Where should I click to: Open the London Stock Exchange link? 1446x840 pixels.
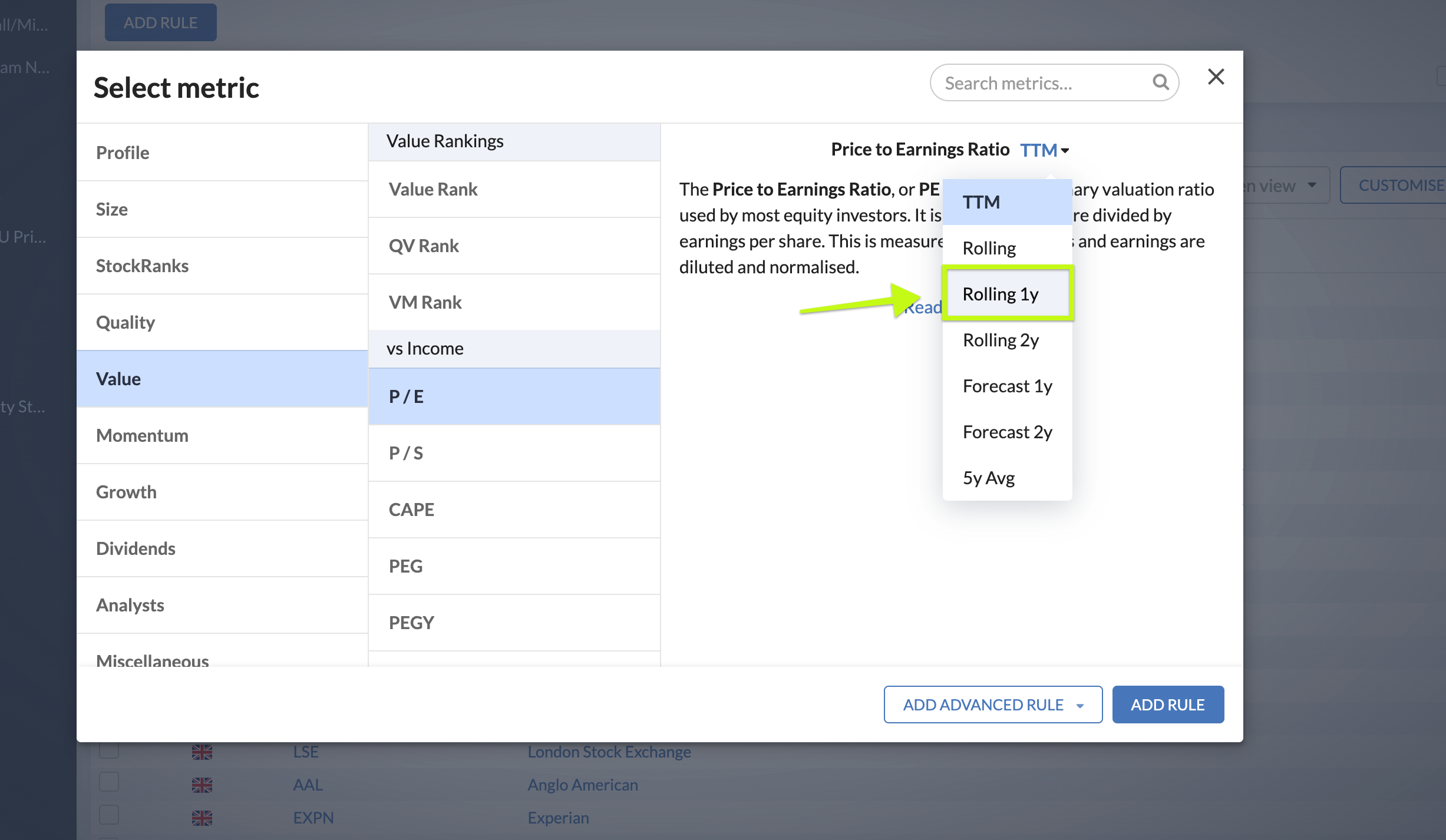point(609,752)
